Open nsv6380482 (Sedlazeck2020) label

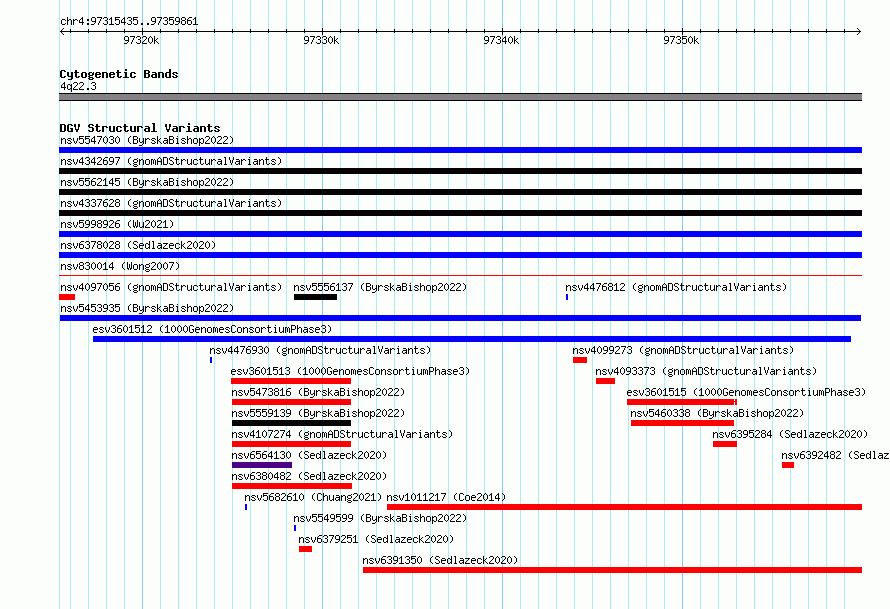[309, 476]
